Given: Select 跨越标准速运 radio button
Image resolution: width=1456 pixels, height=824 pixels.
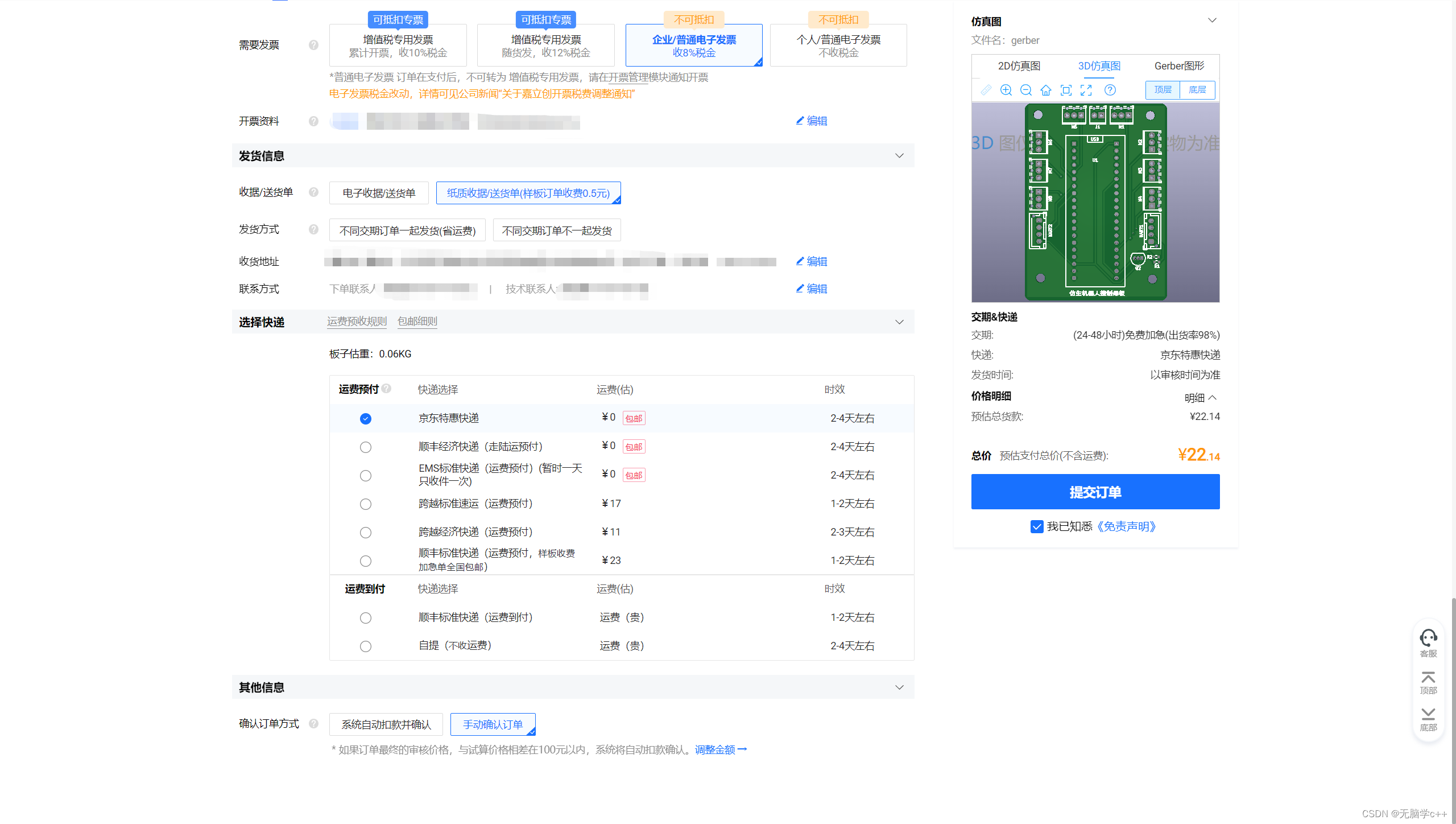Looking at the screenshot, I should tap(366, 504).
